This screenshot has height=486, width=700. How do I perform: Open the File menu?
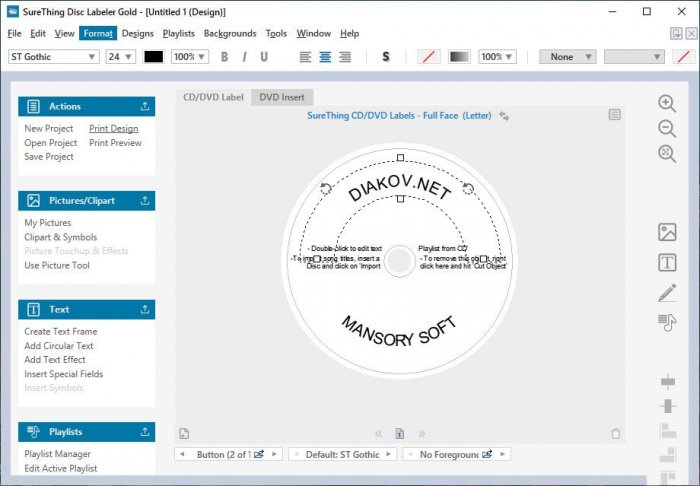pos(14,33)
